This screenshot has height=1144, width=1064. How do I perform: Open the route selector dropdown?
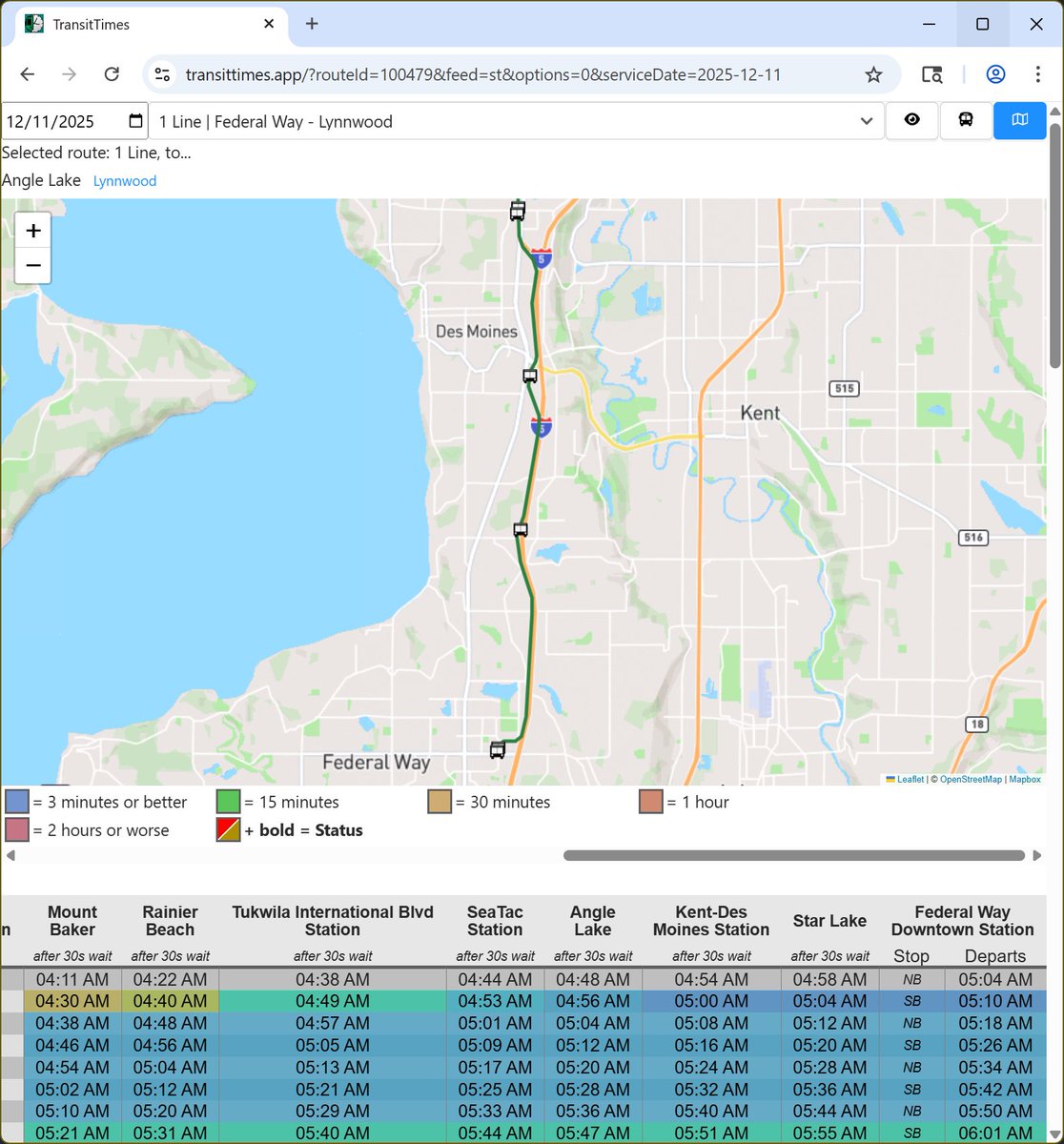click(517, 121)
